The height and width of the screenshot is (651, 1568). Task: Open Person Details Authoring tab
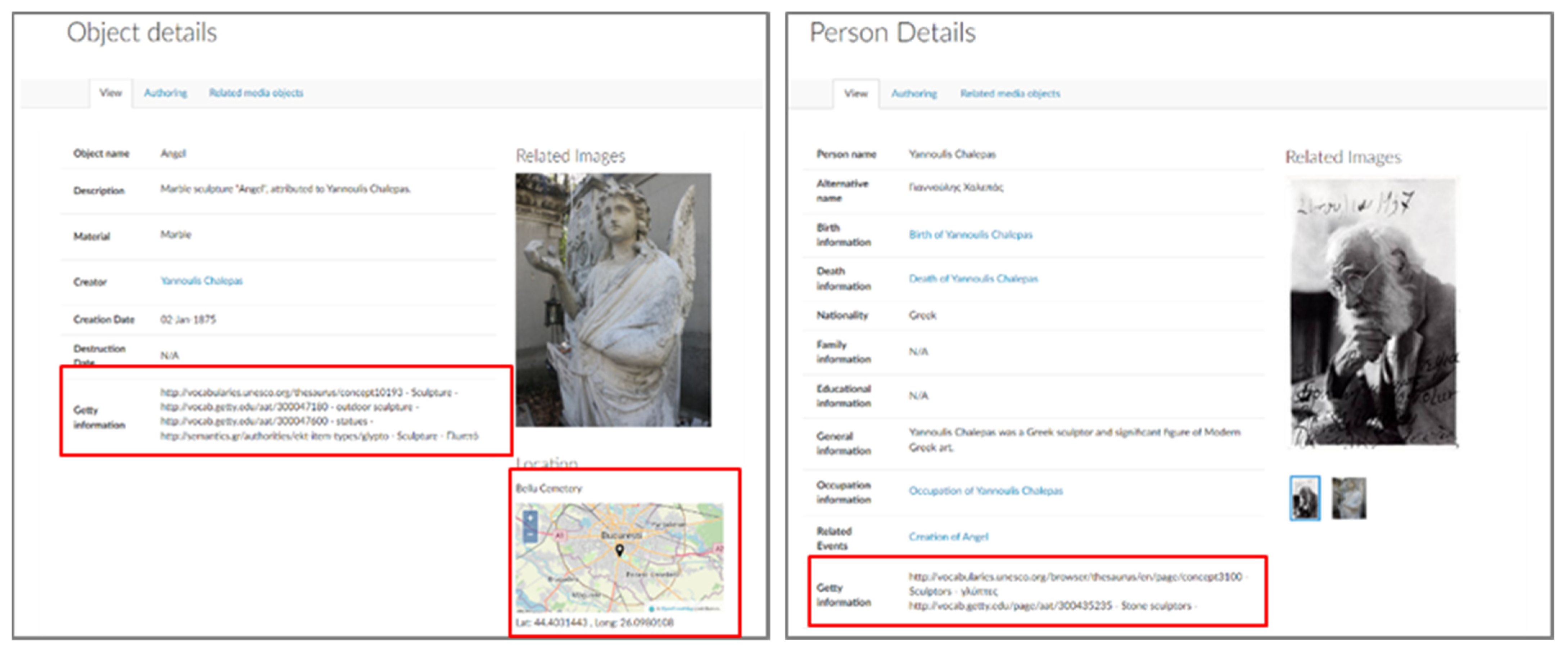coord(914,93)
